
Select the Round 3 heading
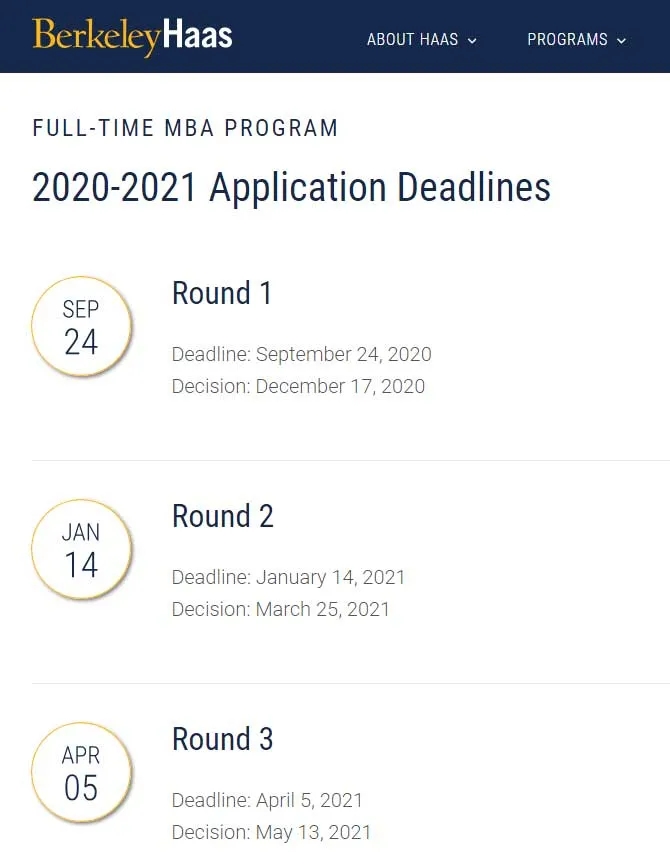(223, 739)
